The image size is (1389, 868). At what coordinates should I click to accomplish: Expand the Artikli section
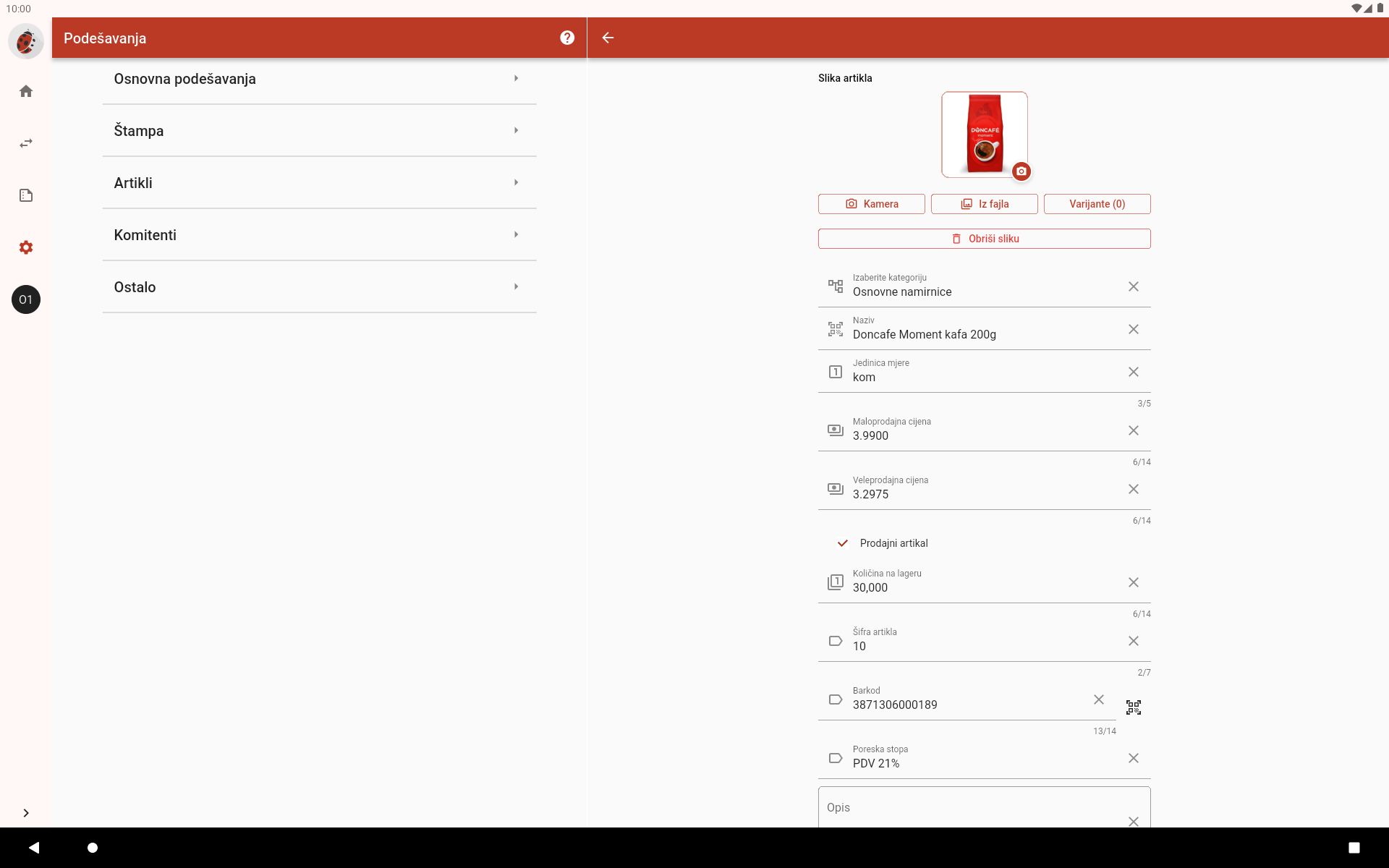319,183
